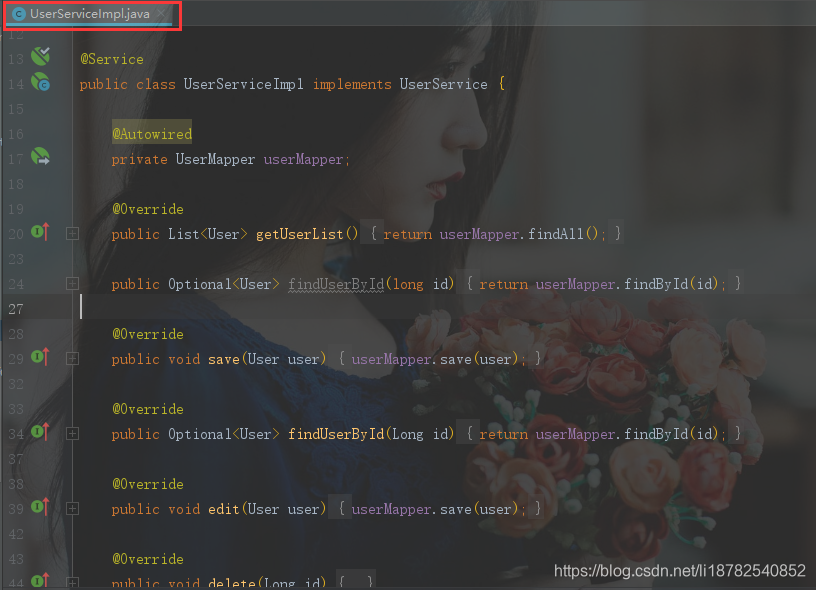Open the UserServiceImpl.java tab

[90, 14]
